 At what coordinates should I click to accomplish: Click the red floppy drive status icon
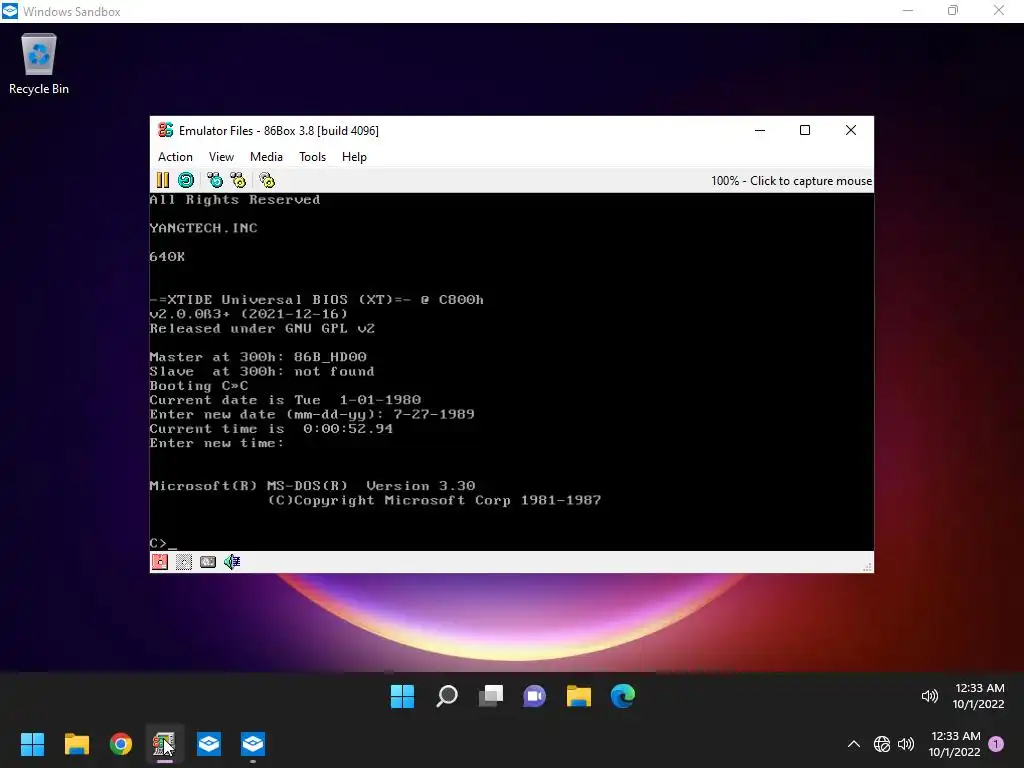160,562
